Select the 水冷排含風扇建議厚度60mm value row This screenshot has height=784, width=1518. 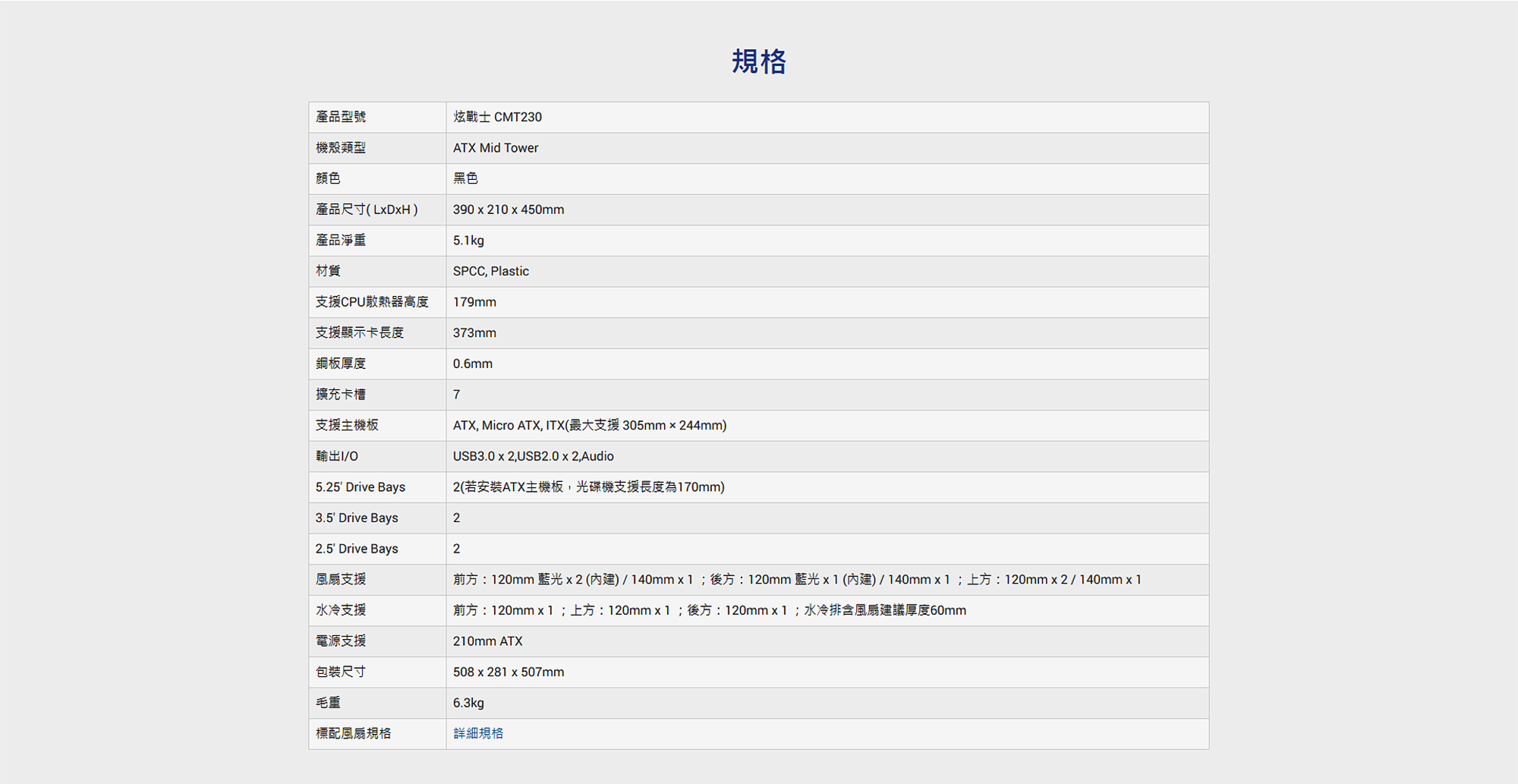click(x=710, y=610)
